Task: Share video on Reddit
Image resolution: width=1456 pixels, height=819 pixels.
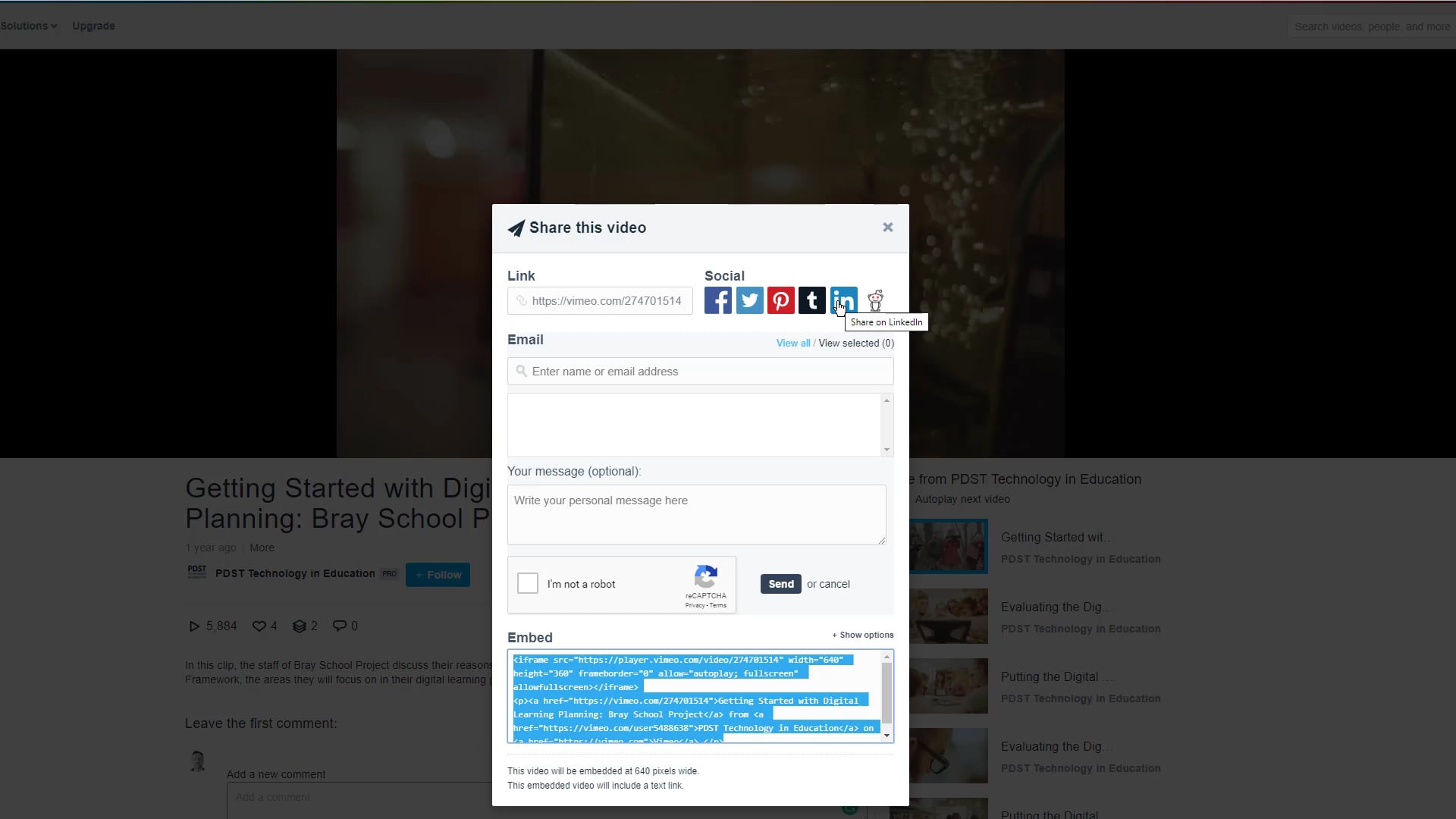Action: coord(875,300)
